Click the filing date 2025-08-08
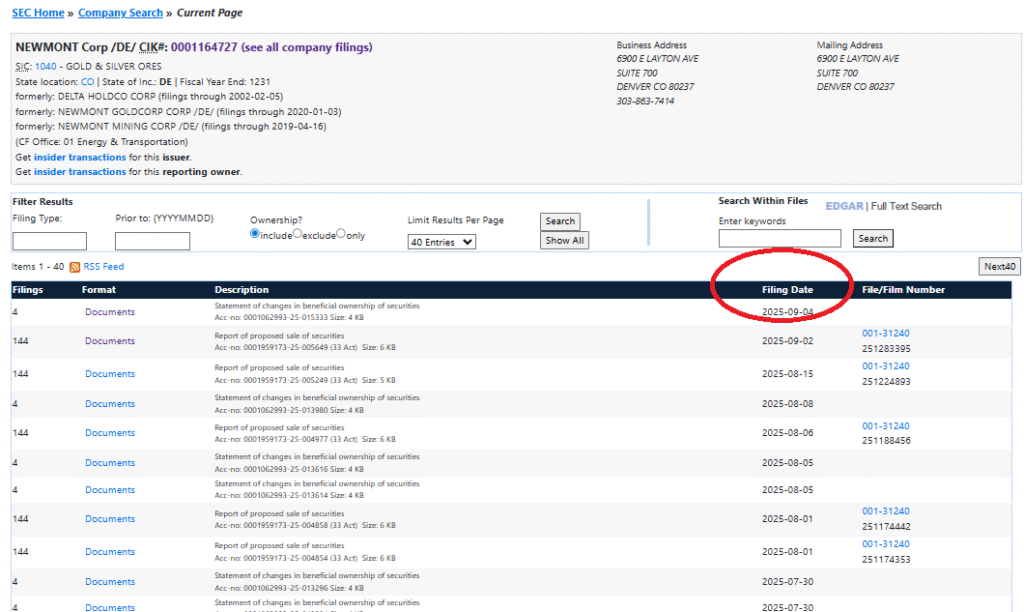Viewport: 1024px width, 612px height. (x=788, y=404)
